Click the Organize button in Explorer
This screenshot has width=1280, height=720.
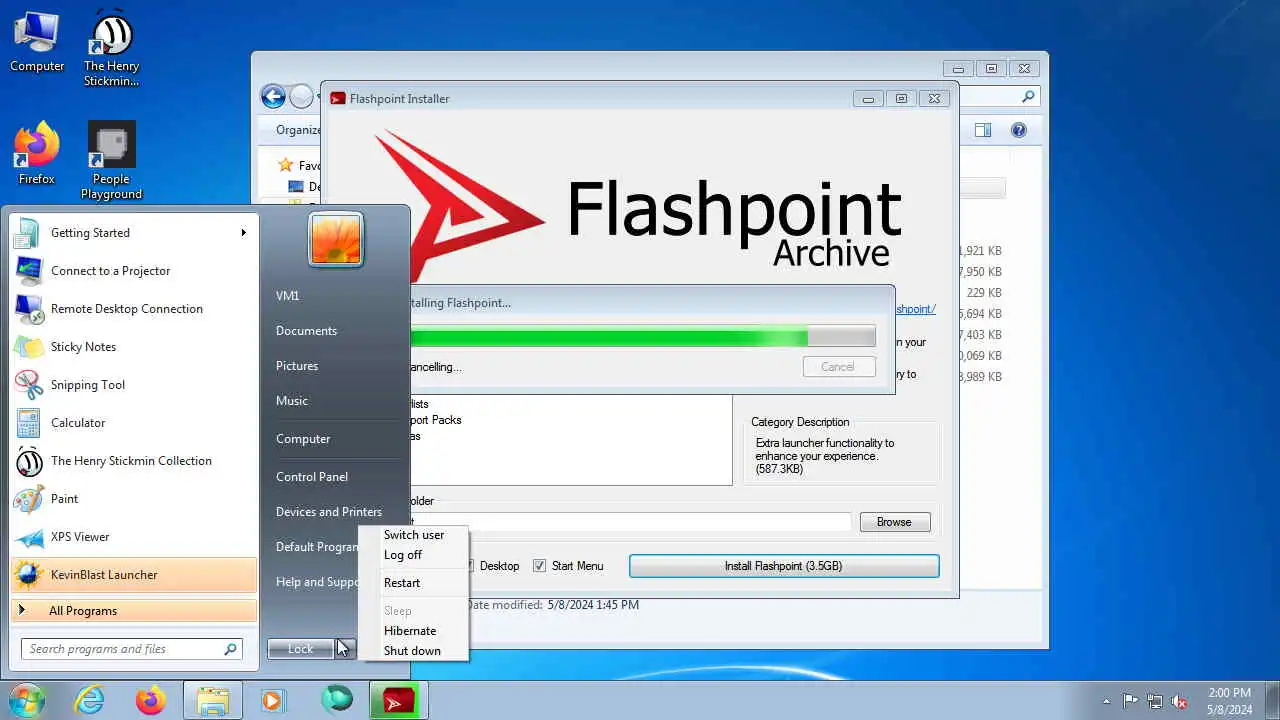(299, 130)
